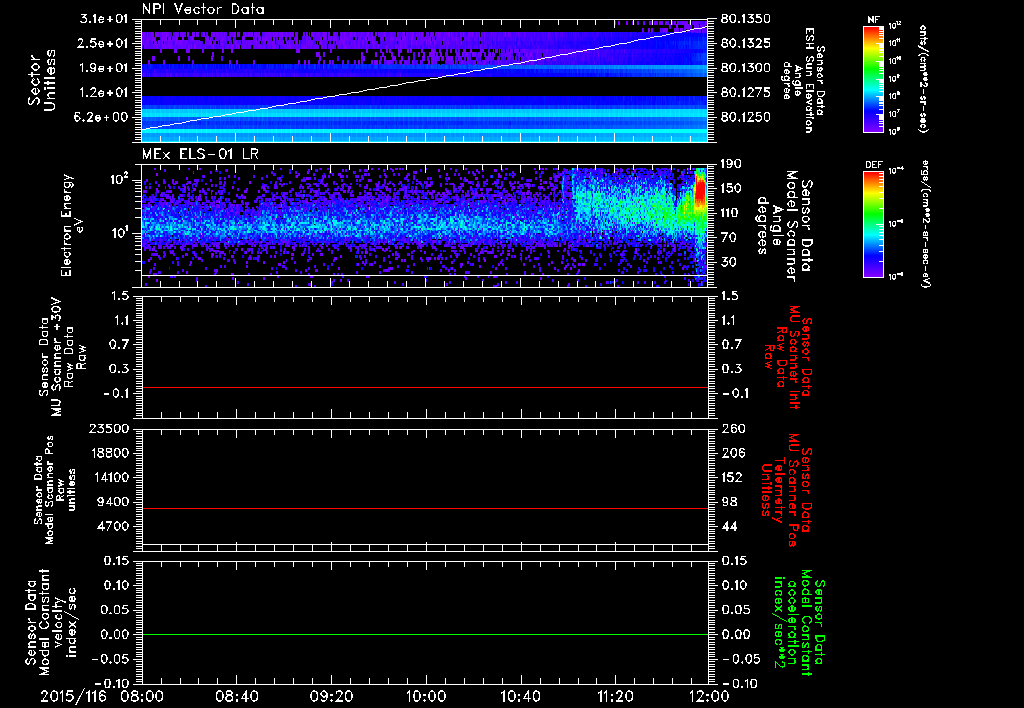Click the 18800 scanner position tick value

[x=109, y=453]
